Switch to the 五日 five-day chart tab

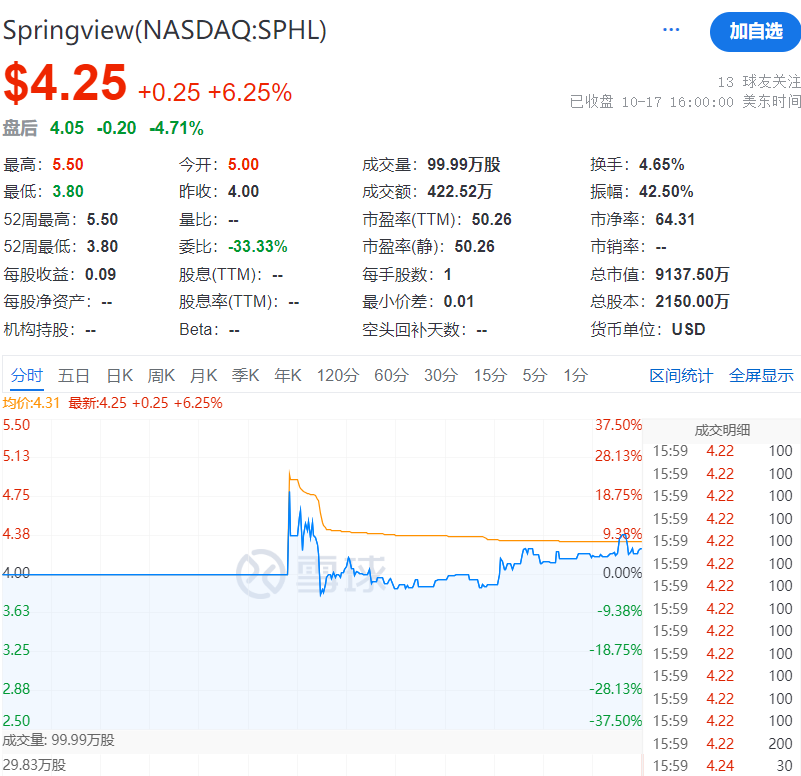point(74,375)
